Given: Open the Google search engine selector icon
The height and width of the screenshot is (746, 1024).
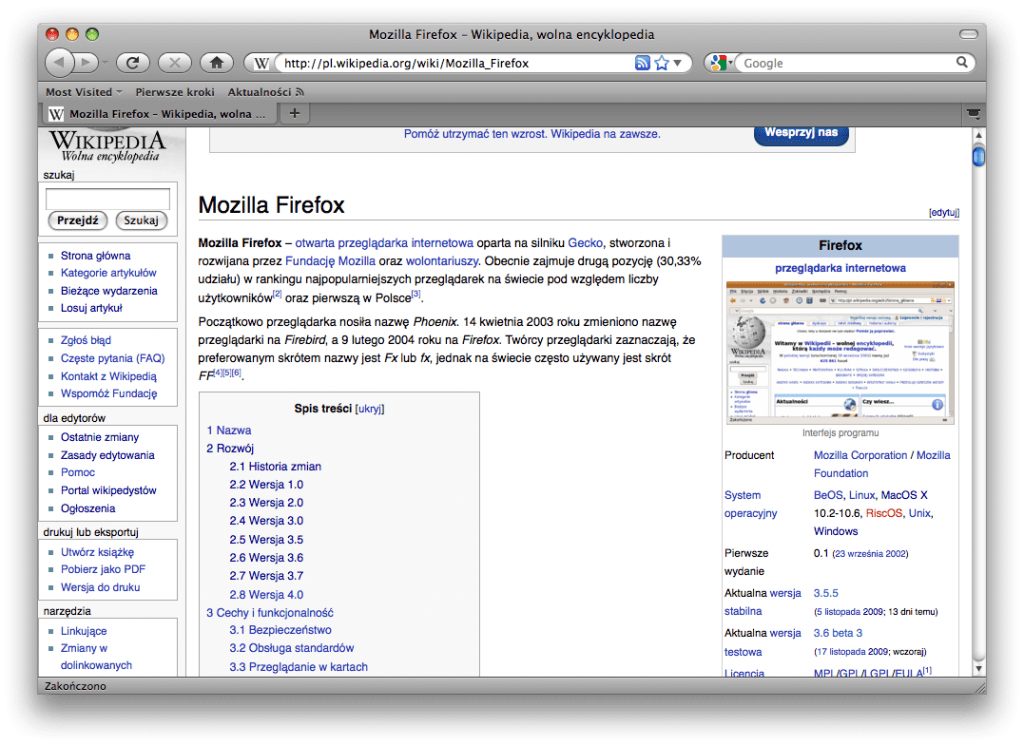Looking at the screenshot, I should click(719, 63).
